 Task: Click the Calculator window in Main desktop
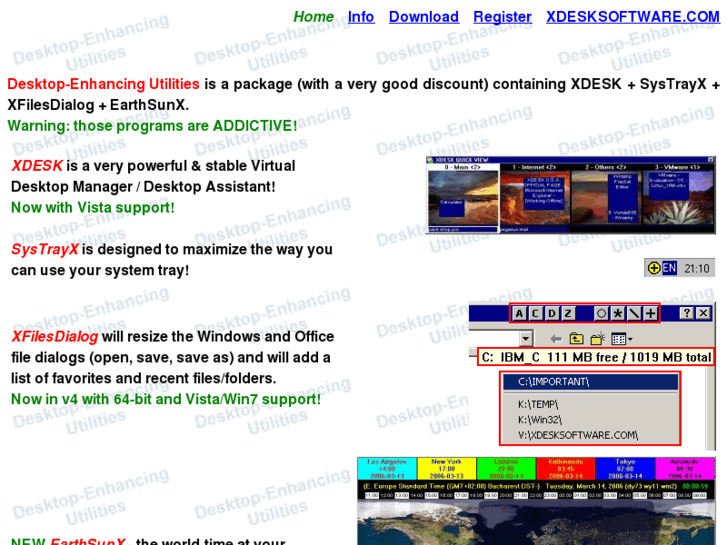pyautogui.click(x=452, y=208)
